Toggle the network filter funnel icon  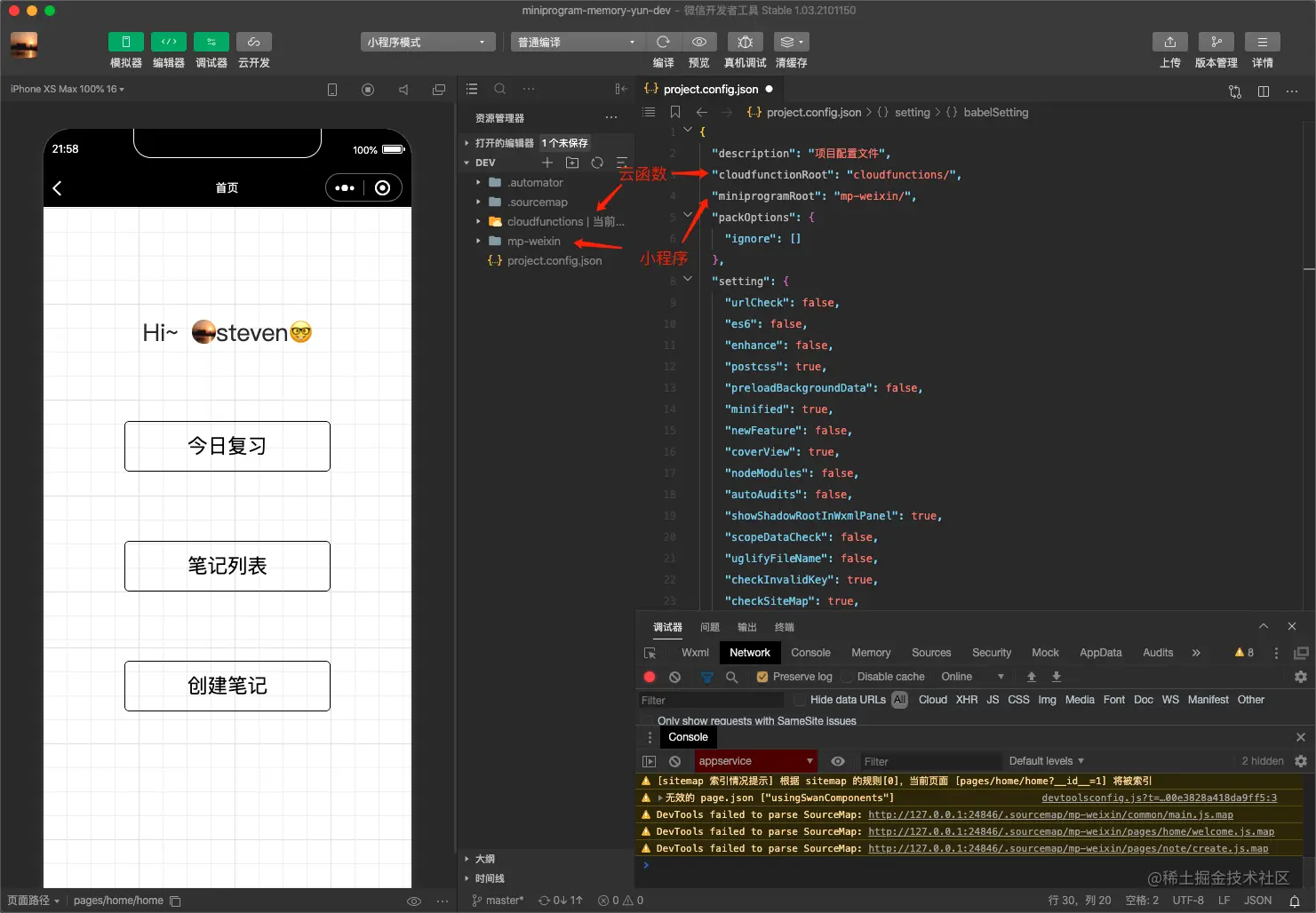(707, 677)
